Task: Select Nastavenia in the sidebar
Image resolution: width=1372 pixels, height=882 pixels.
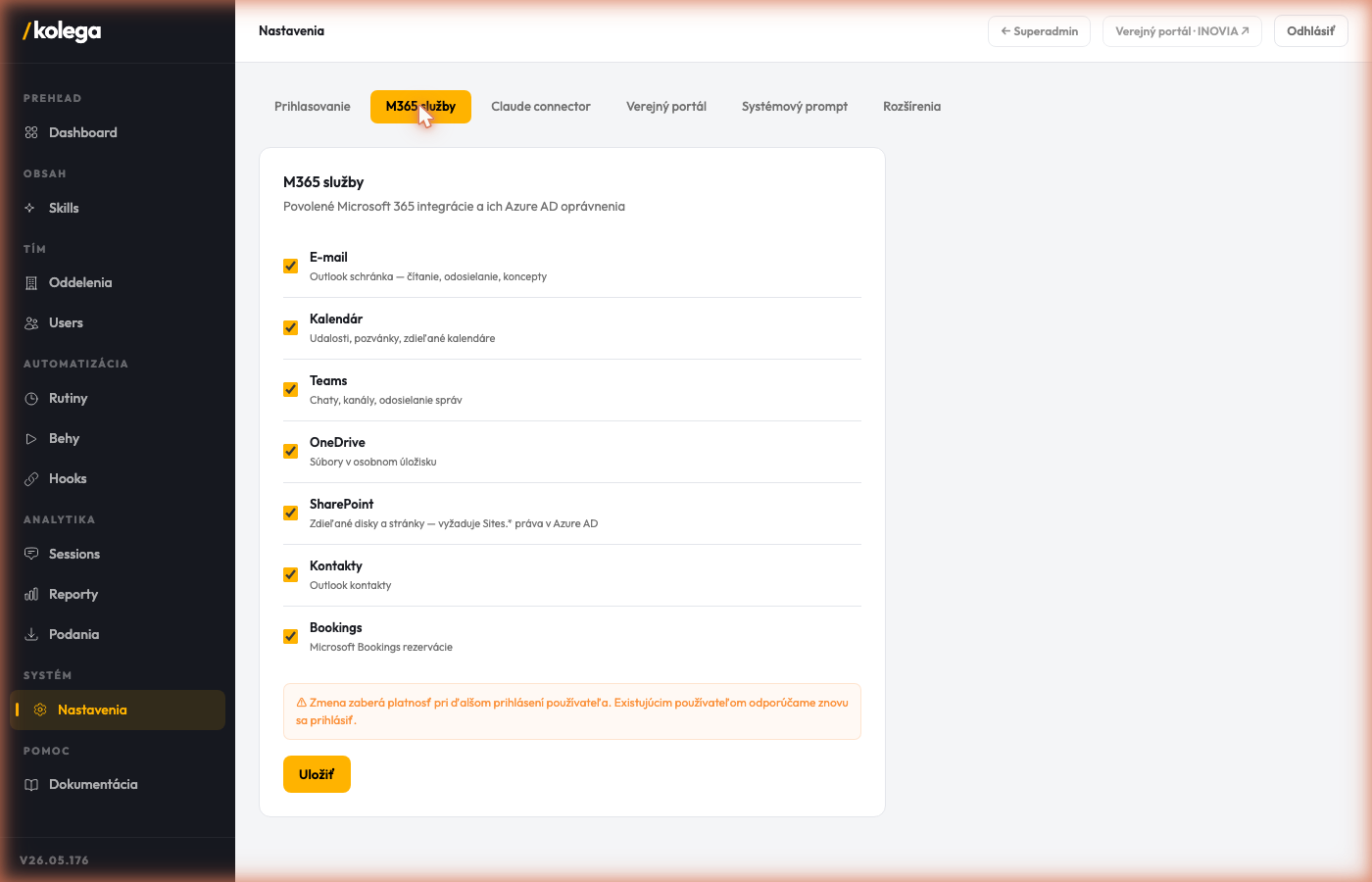Action: click(118, 710)
